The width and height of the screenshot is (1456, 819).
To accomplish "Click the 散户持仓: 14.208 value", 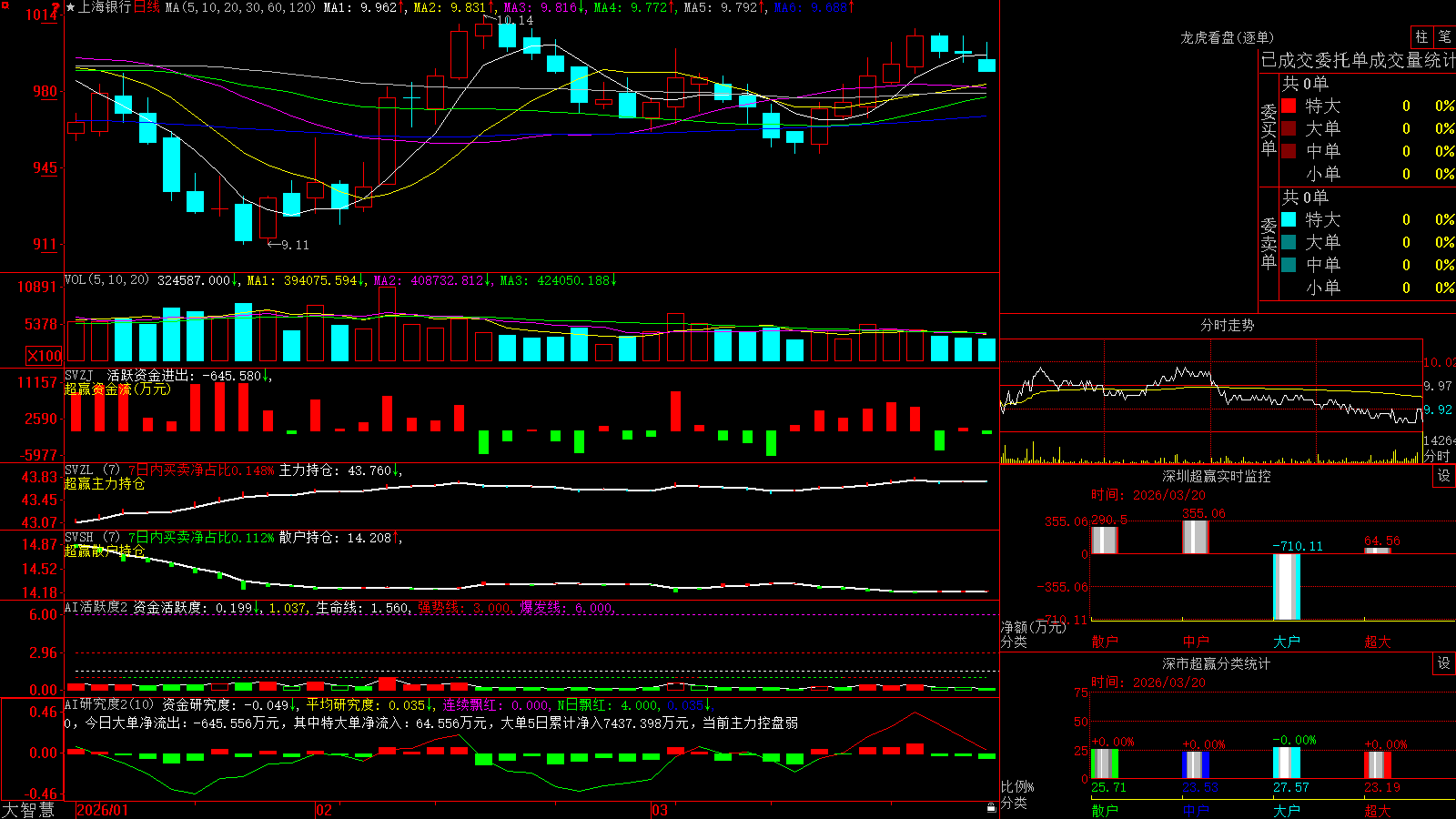I will 335,538.
